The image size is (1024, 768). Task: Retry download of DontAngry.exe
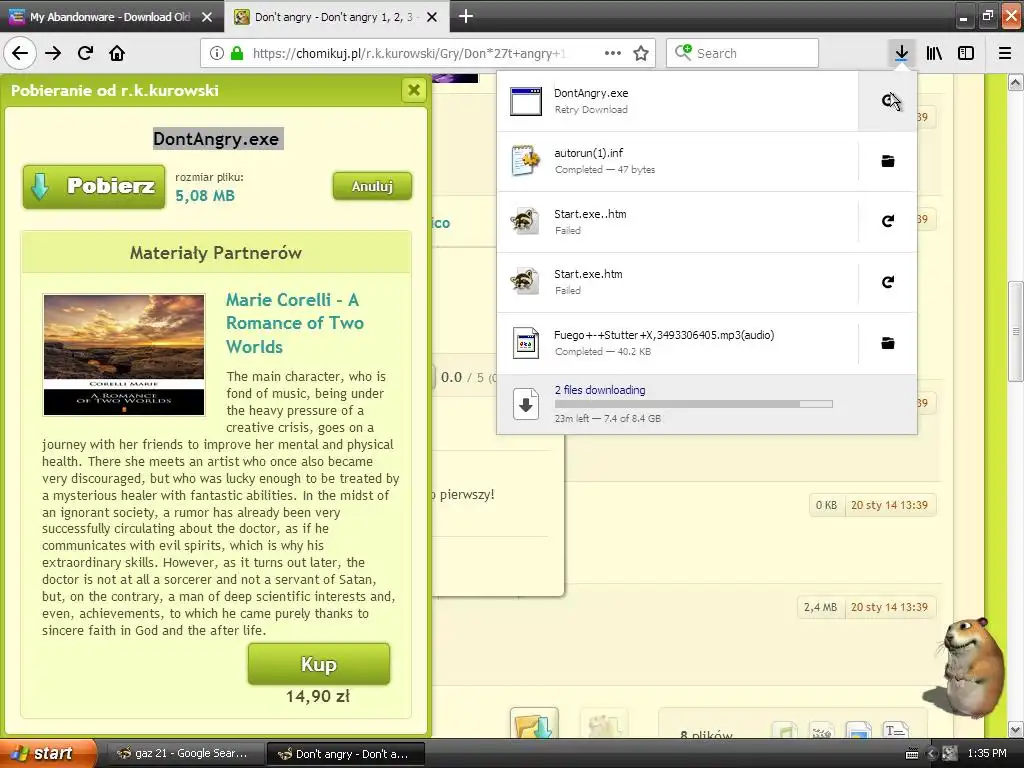pyautogui.click(x=888, y=101)
